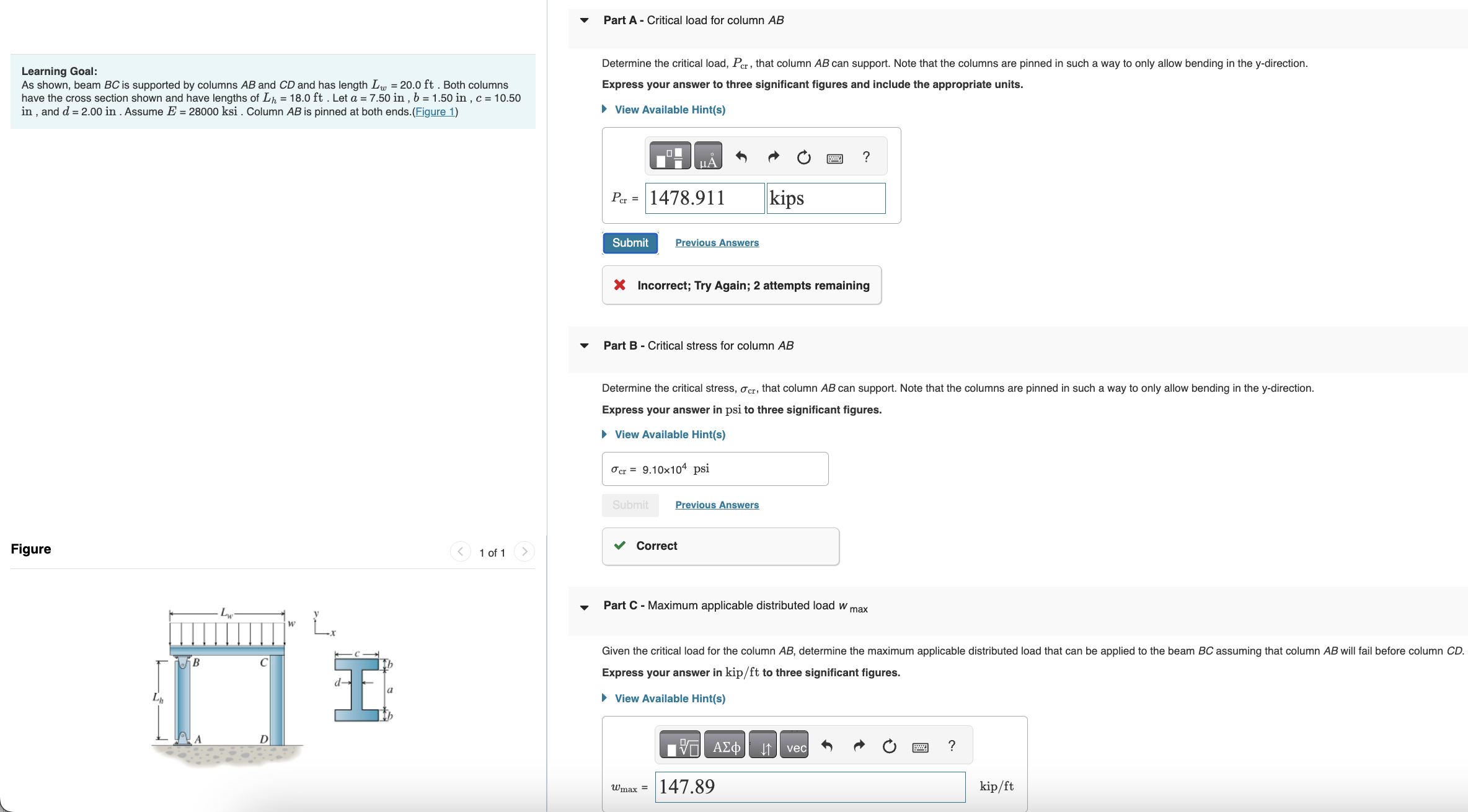Expand View Available Hint(s) in Part C
This screenshot has width=1468, height=812.
point(670,699)
